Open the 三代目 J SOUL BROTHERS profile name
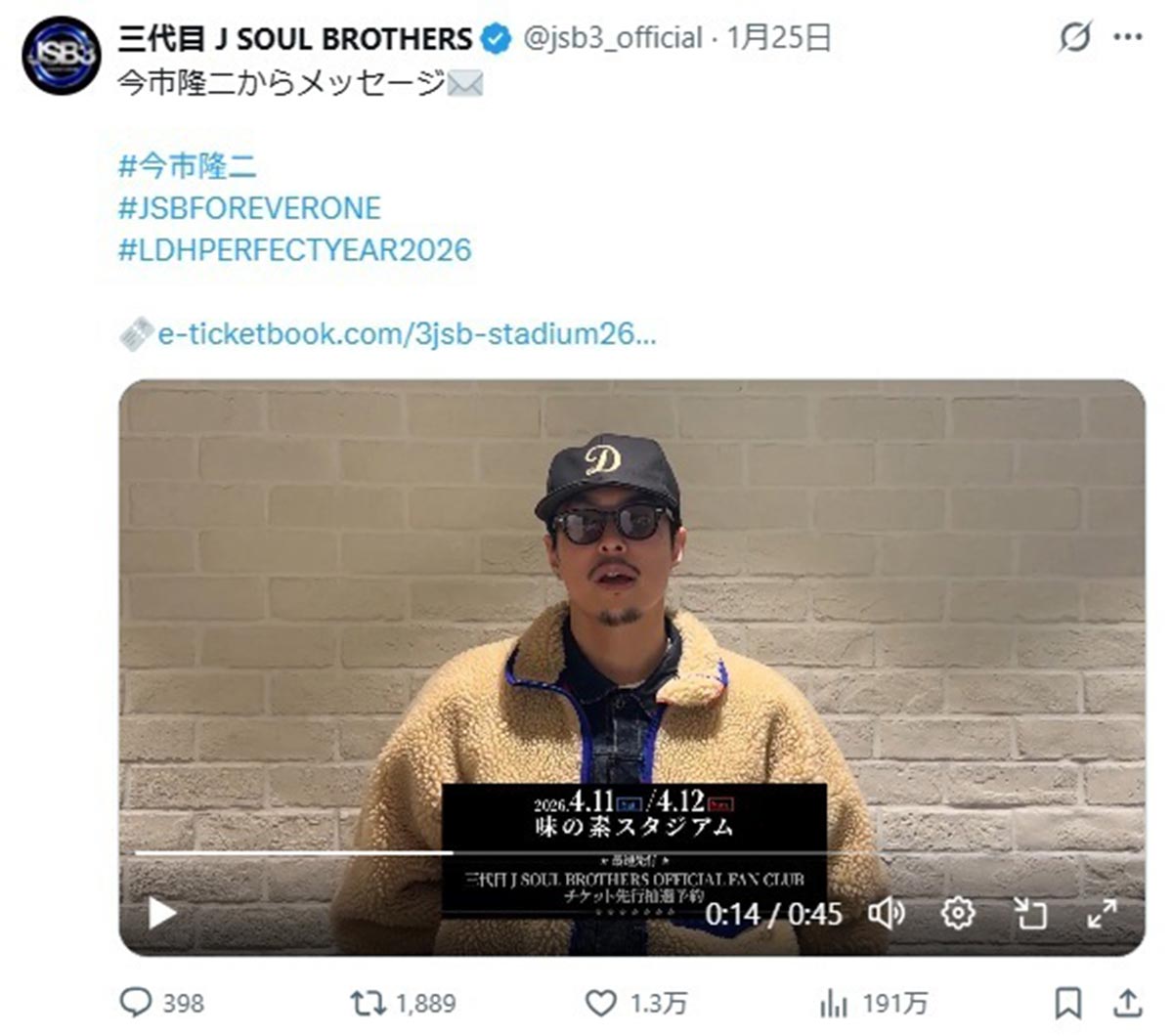Image resolution: width=1173 pixels, height=1036 pixels. [x=295, y=38]
